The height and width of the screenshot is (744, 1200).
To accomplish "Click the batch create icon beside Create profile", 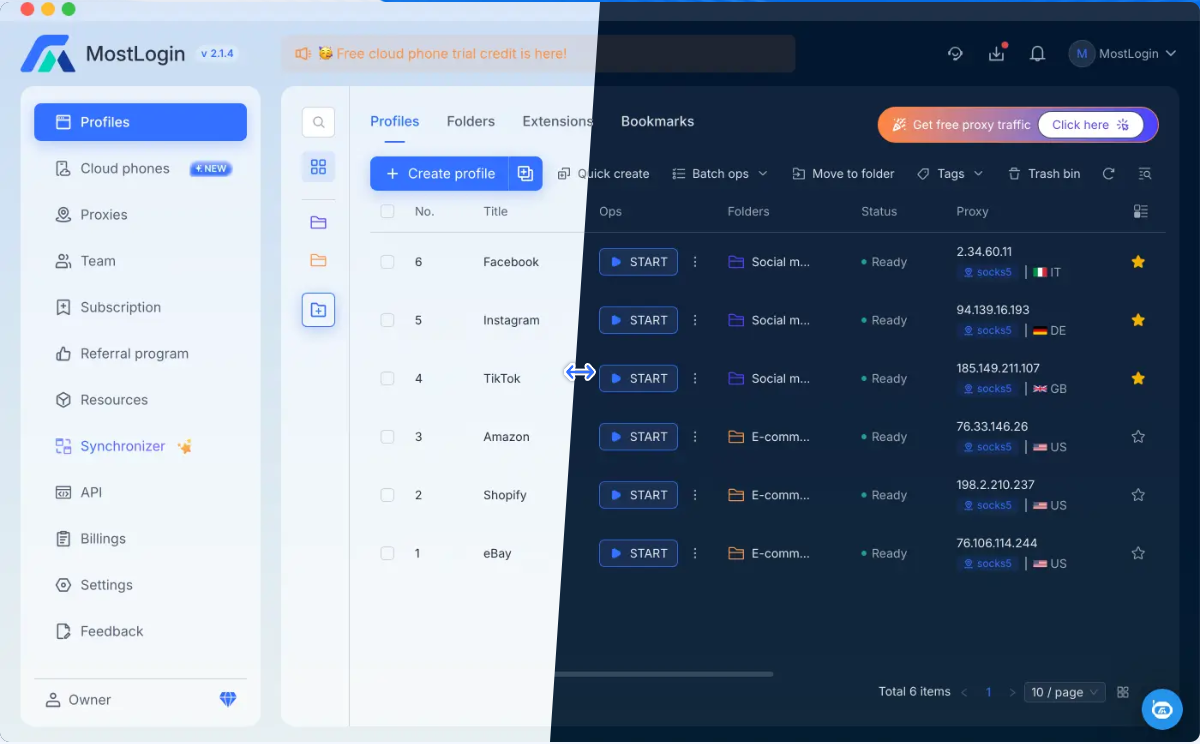I will (x=525, y=173).
